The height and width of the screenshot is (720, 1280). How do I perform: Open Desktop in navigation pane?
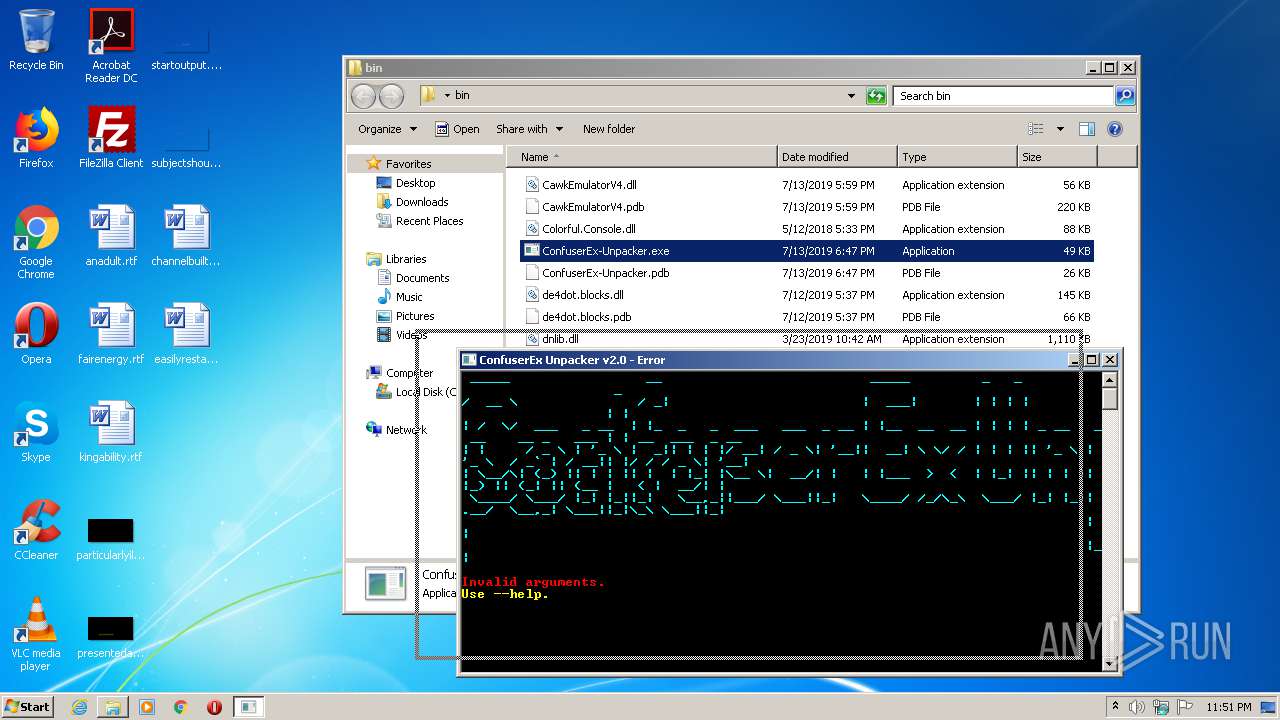pos(415,183)
